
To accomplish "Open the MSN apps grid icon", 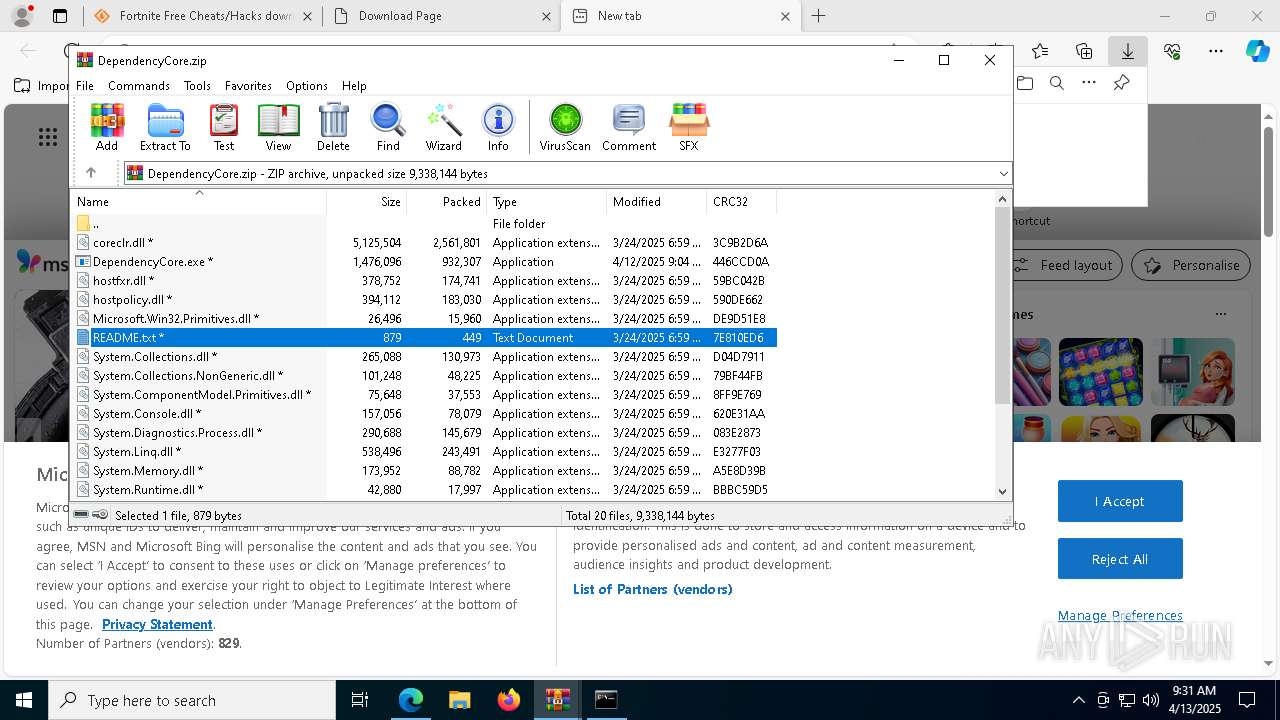I will 47,137.
